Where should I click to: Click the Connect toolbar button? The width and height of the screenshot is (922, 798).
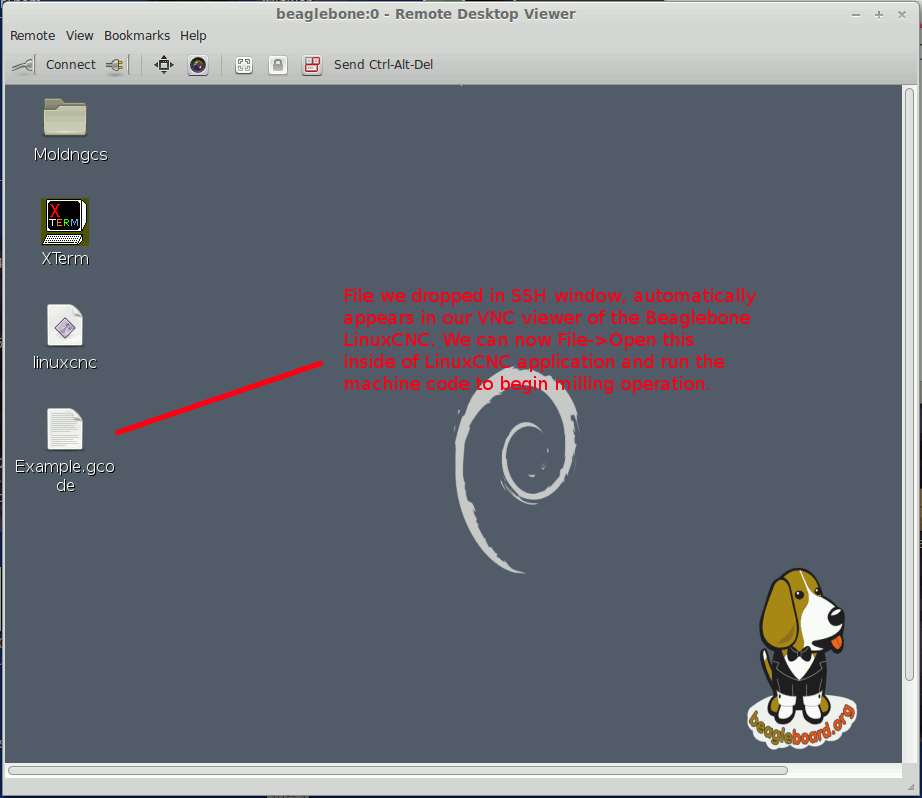[71, 65]
